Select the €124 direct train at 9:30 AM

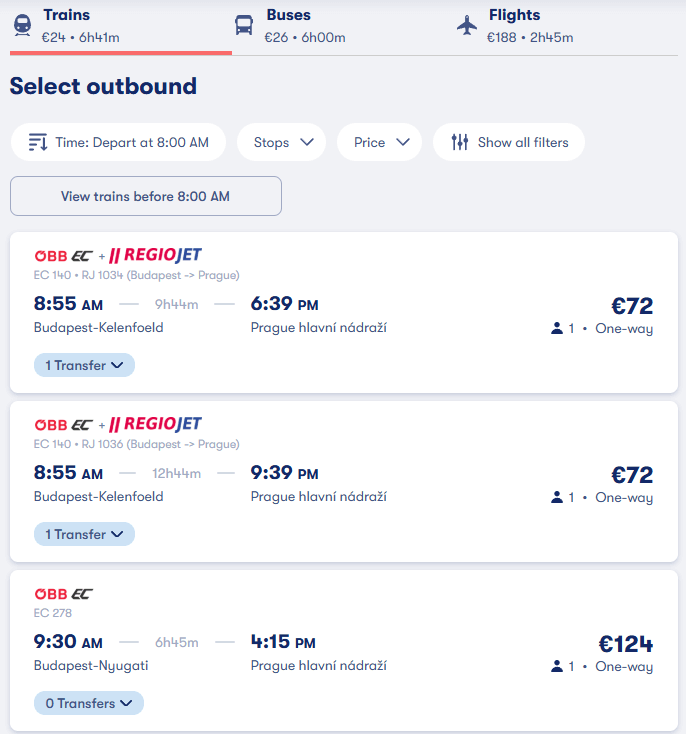click(x=344, y=651)
